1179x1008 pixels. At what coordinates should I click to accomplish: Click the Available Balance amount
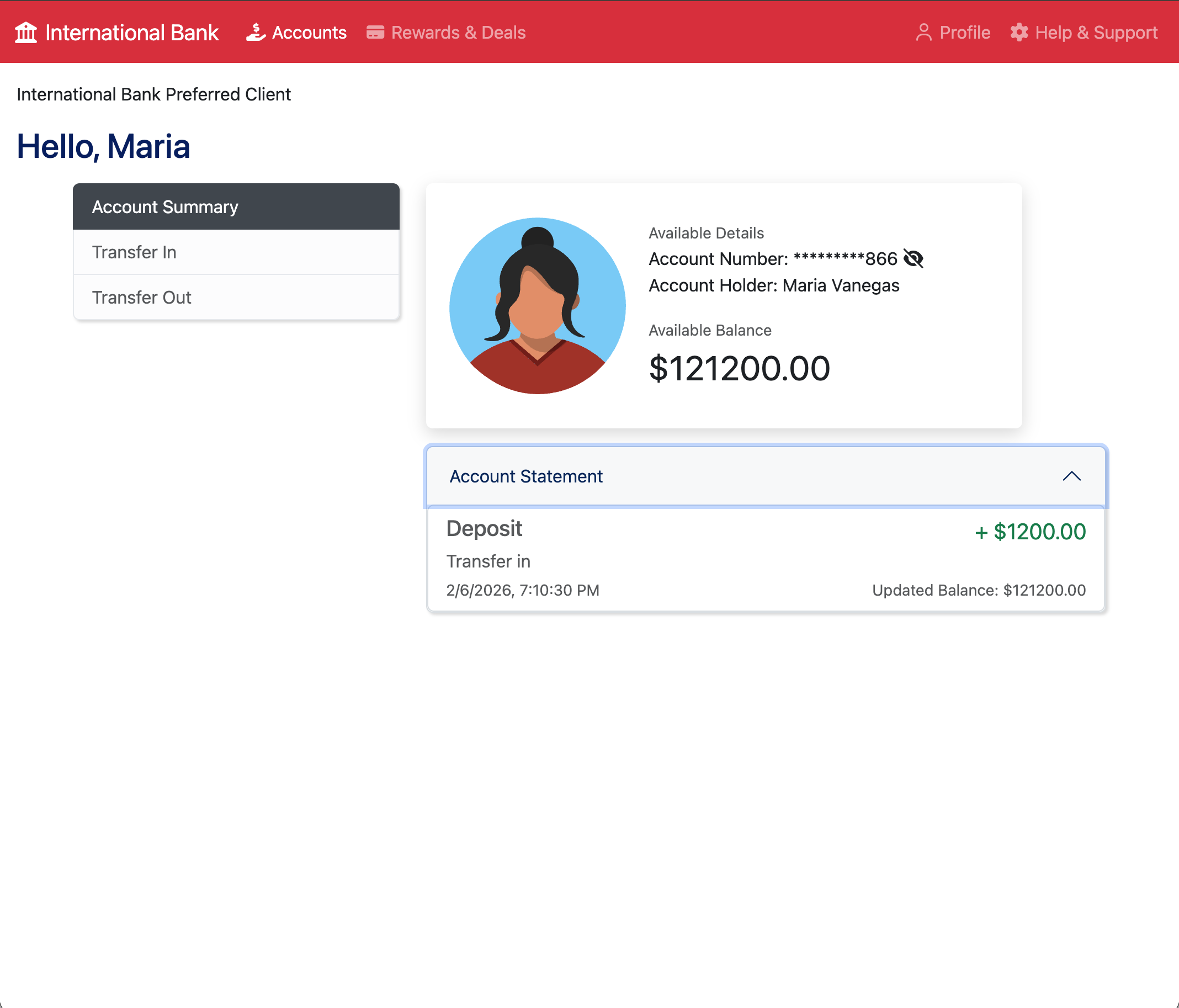pyautogui.click(x=739, y=368)
